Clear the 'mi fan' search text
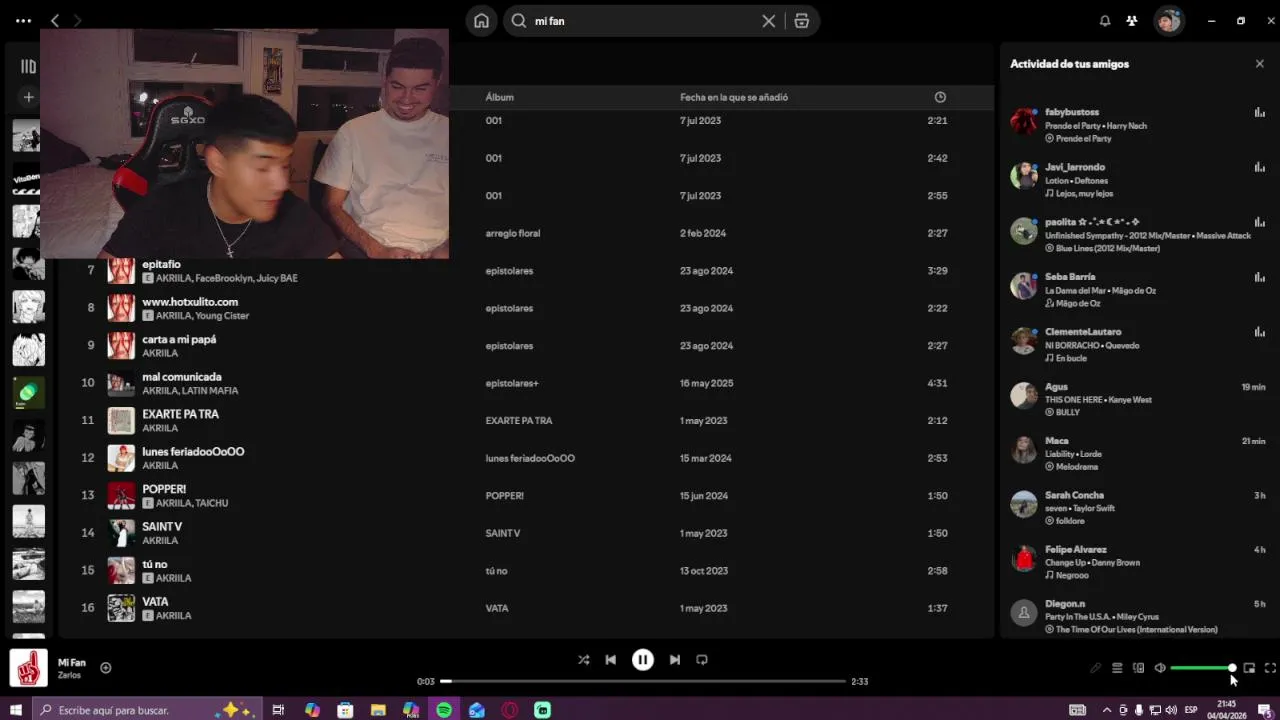 768,21
